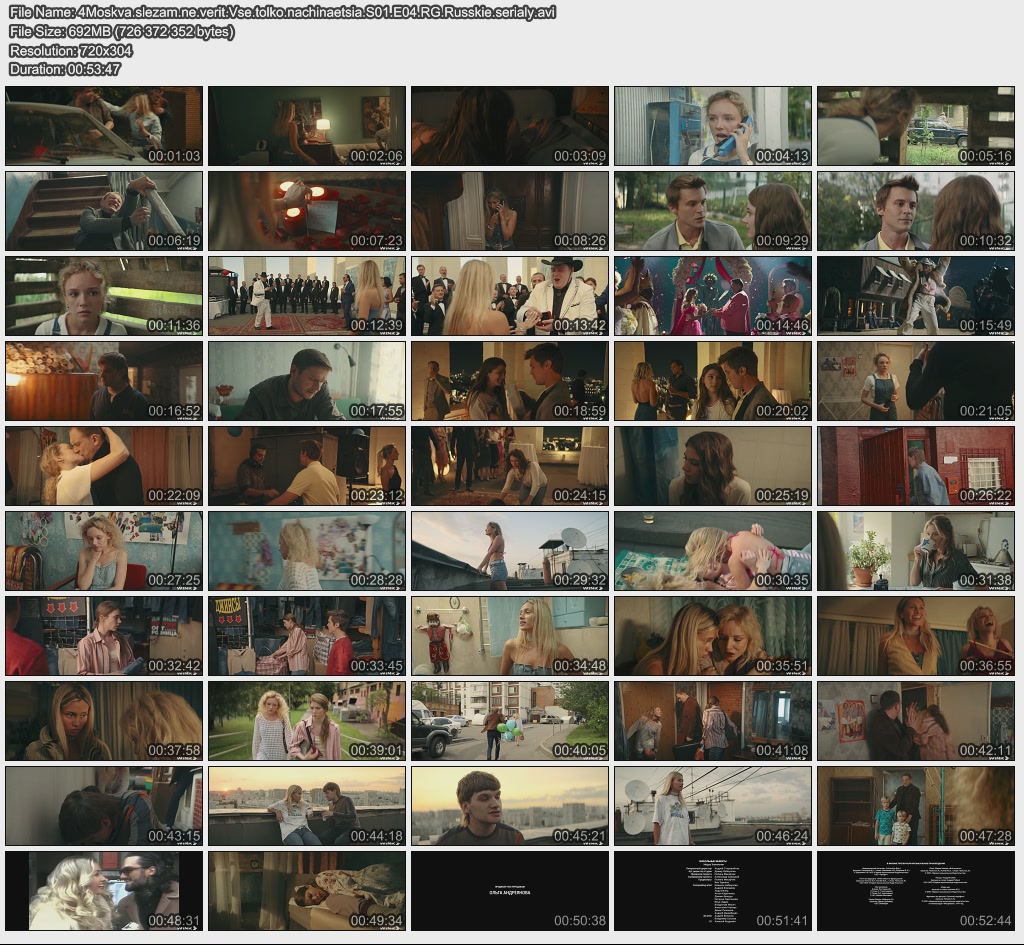
Task: Open the sunset portrait frame at 00:45:21
Action: (x=510, y=806)
